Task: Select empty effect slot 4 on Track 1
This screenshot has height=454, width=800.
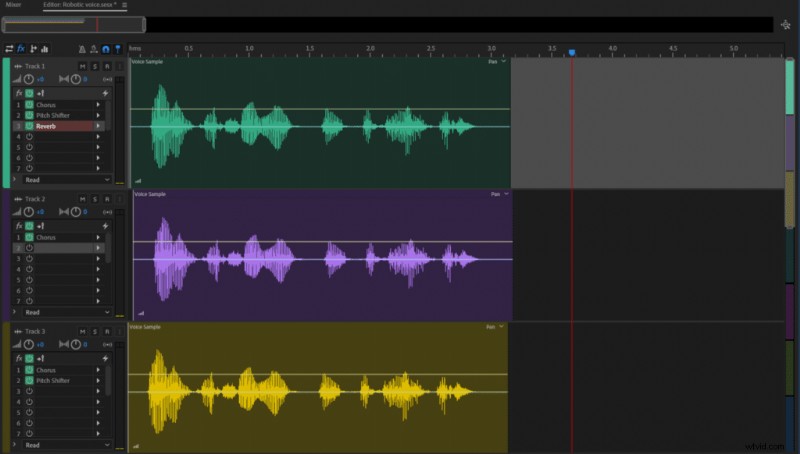Action: (64, 137)
